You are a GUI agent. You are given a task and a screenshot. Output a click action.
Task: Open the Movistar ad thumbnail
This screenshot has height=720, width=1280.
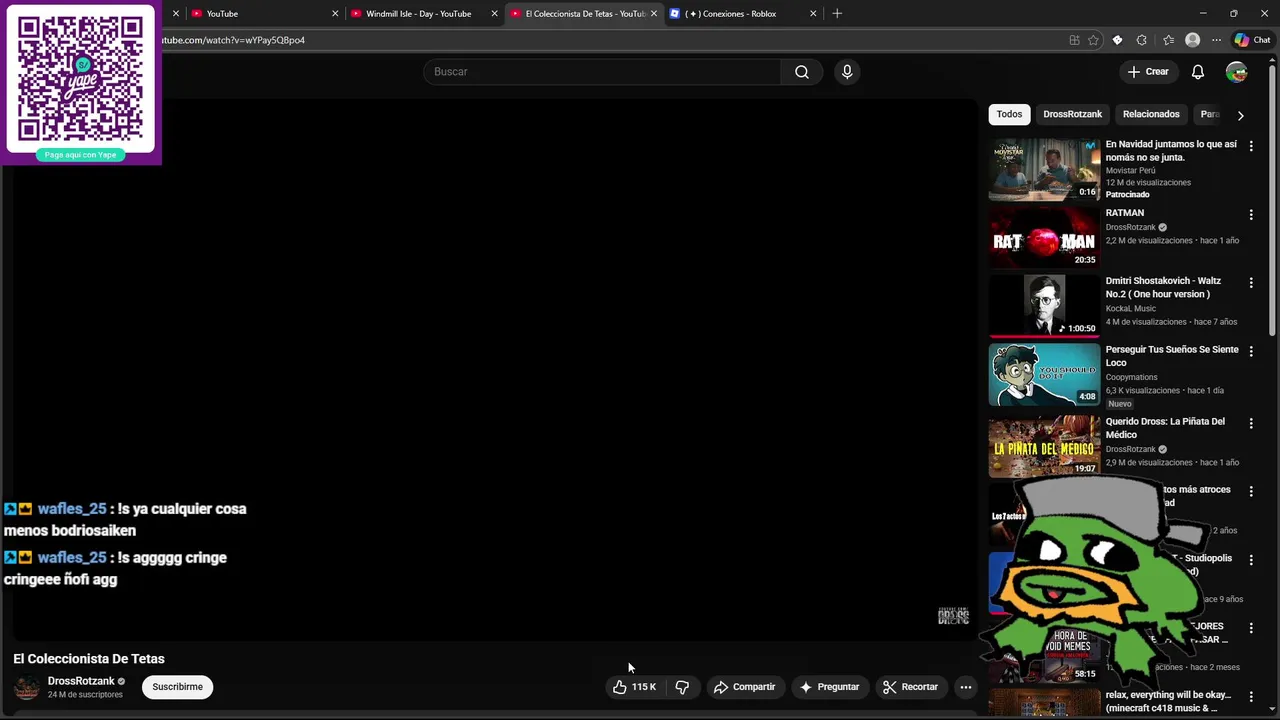click(1044, 169)
